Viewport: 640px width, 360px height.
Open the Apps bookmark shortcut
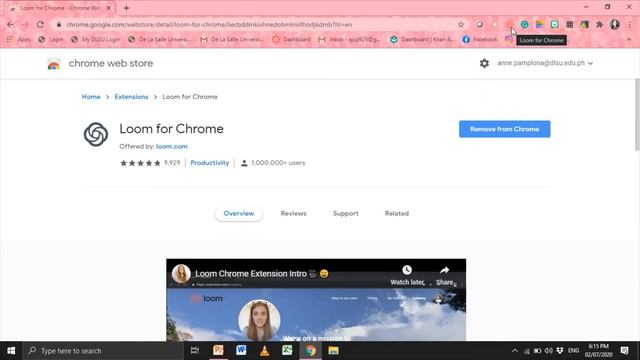click(x=19, y=39)
